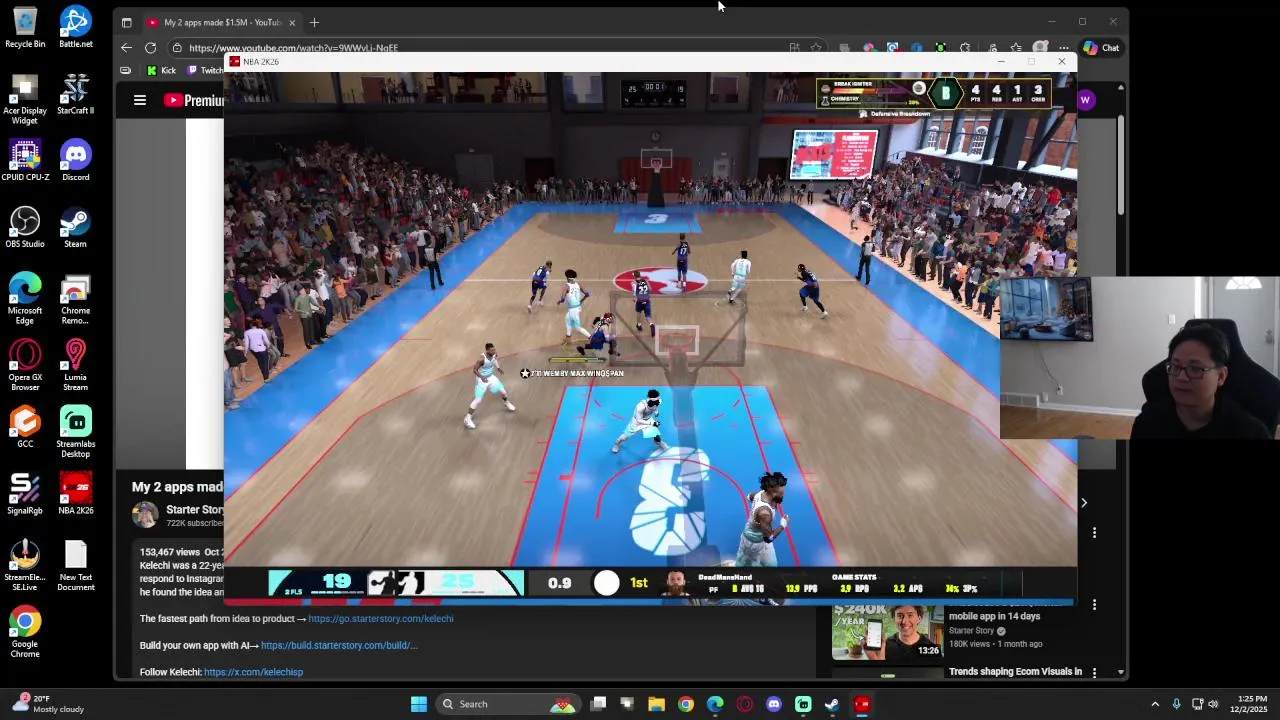
Task: Select the 'My 2 apps made $1.5M' browser tab
Action: (x=221, y=22)
